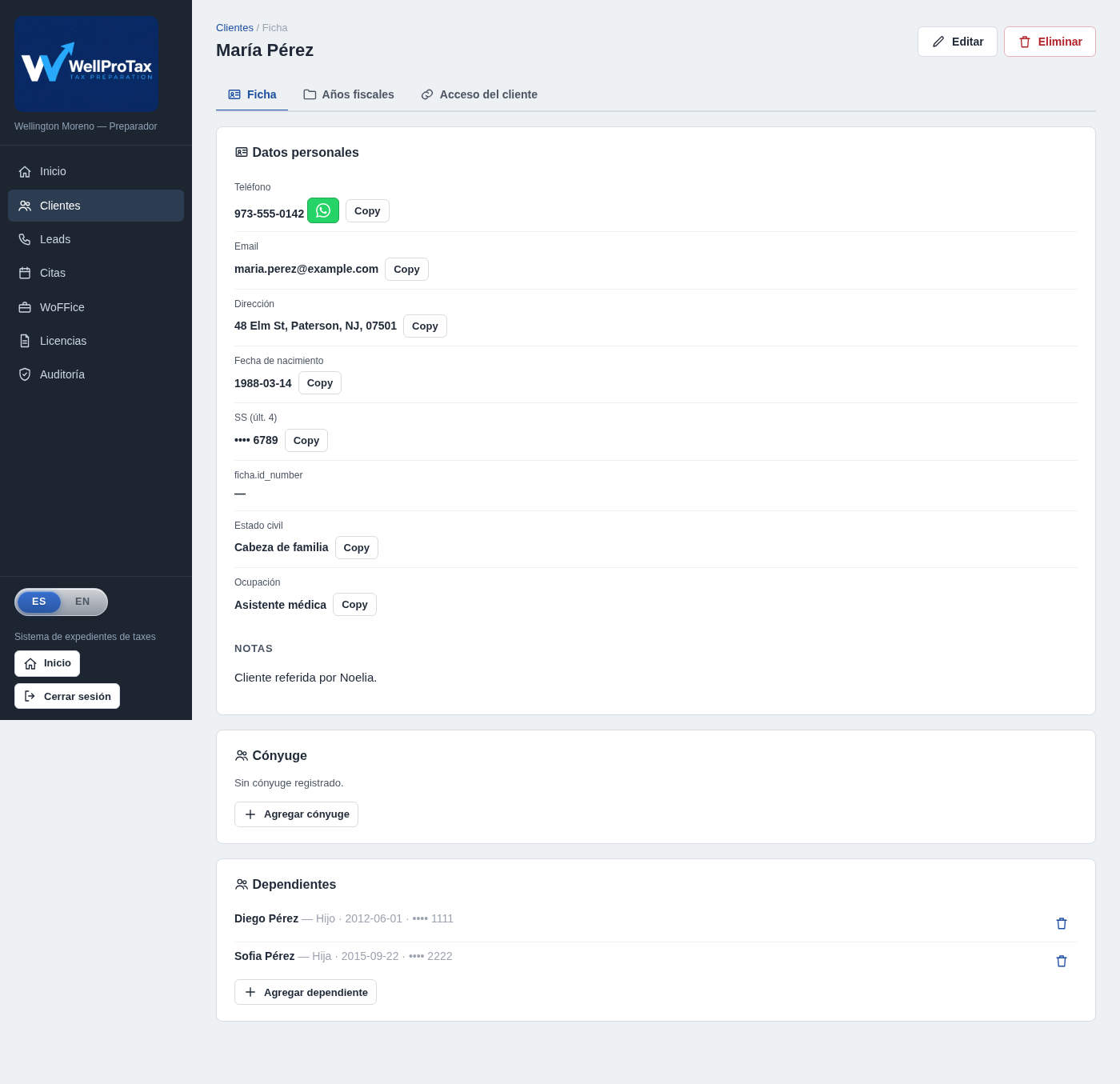Open WhatsApp chat for the phone number

click(x=323, y=210)
